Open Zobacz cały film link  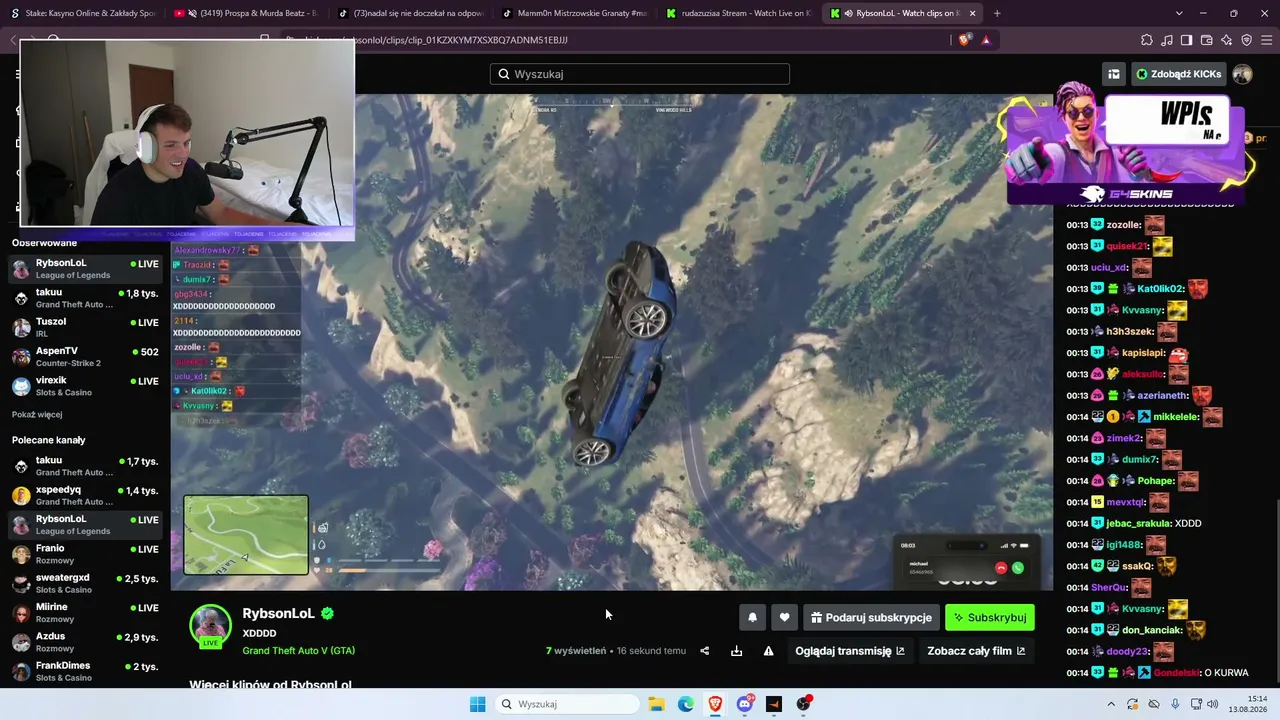[976, 651]
